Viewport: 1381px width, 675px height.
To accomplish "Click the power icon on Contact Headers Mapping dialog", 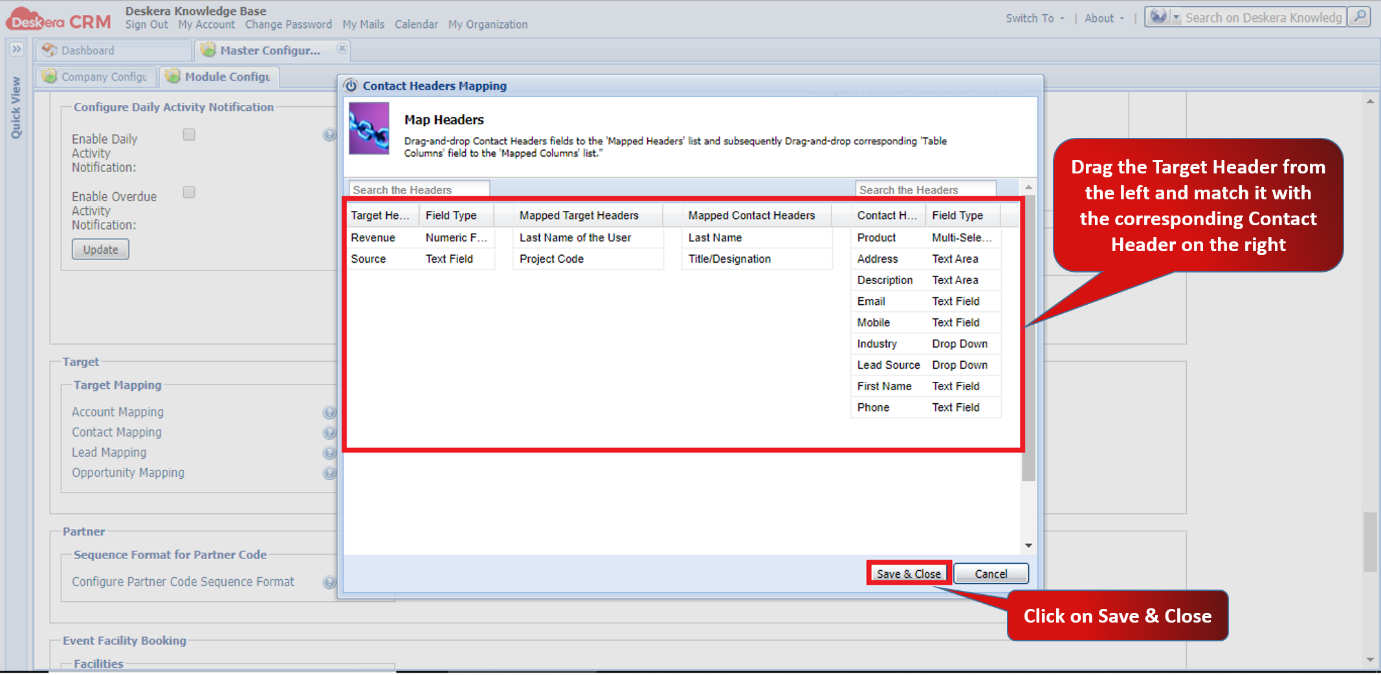I will pos(351,85).
